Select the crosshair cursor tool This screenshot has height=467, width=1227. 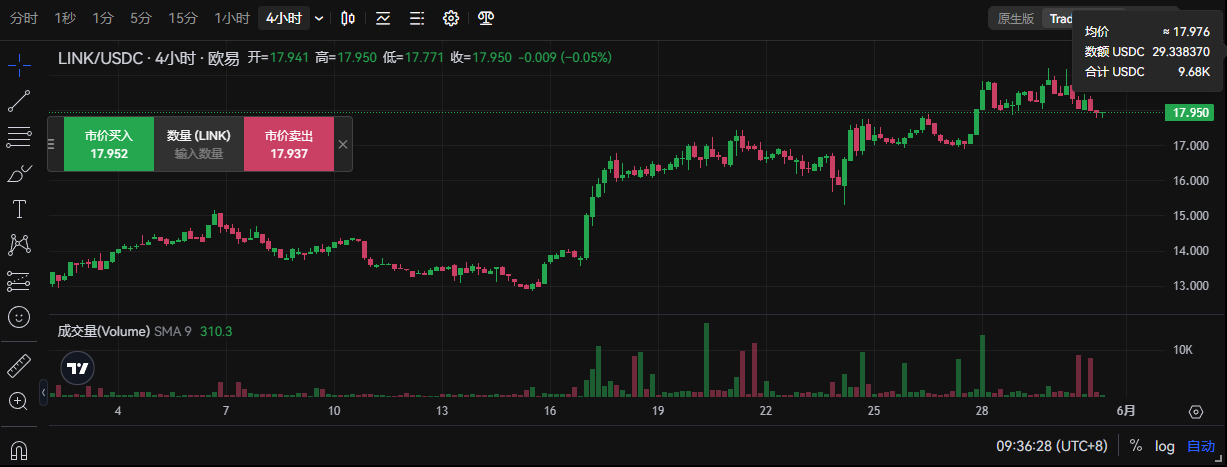[x=19, y=66]
